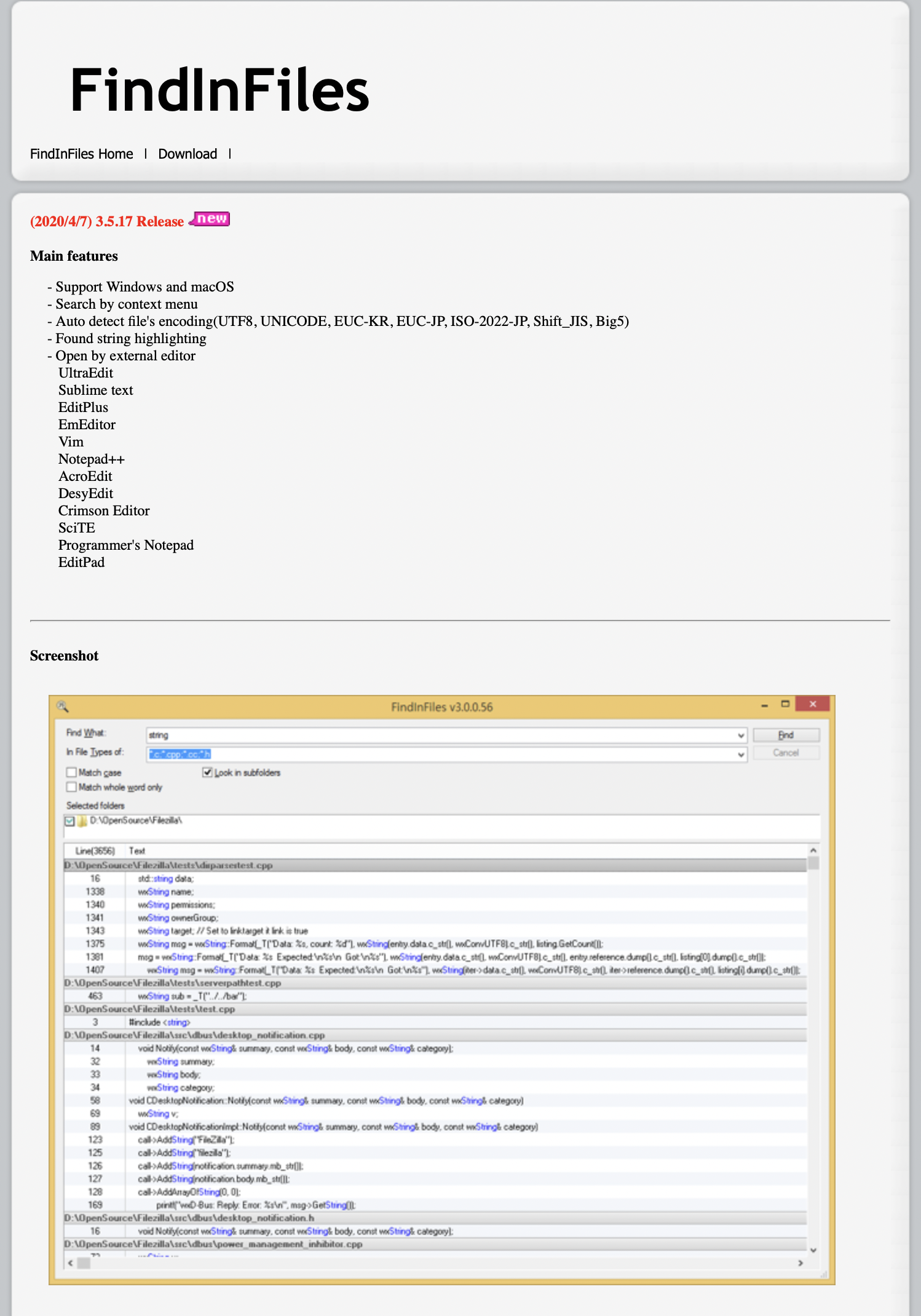Screen dimensions: 921x1316
Task: Click 'Programmer's Notepad' in editor list
Action: tap(126, 545)
